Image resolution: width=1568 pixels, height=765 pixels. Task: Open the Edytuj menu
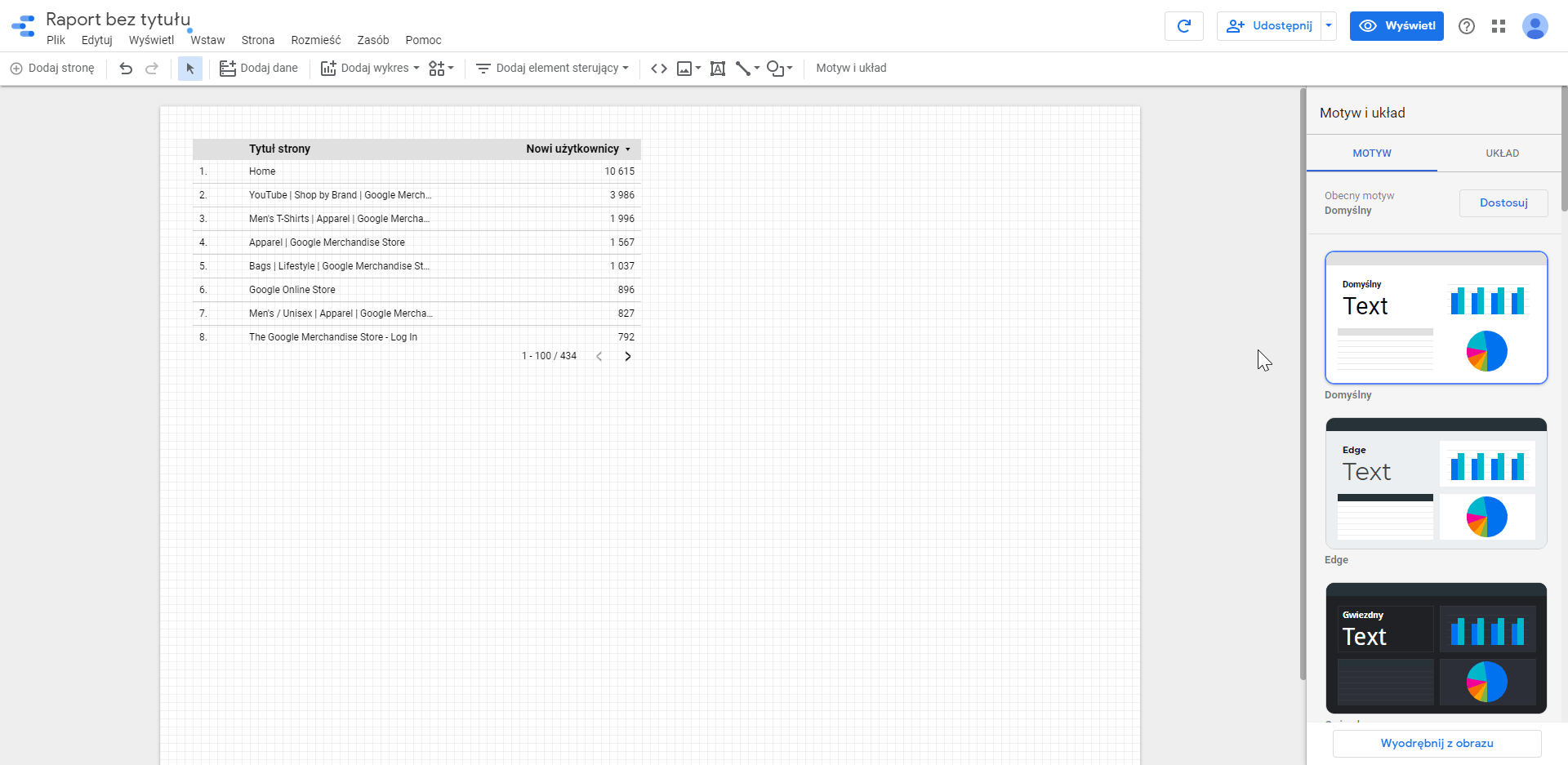point(97,40)
